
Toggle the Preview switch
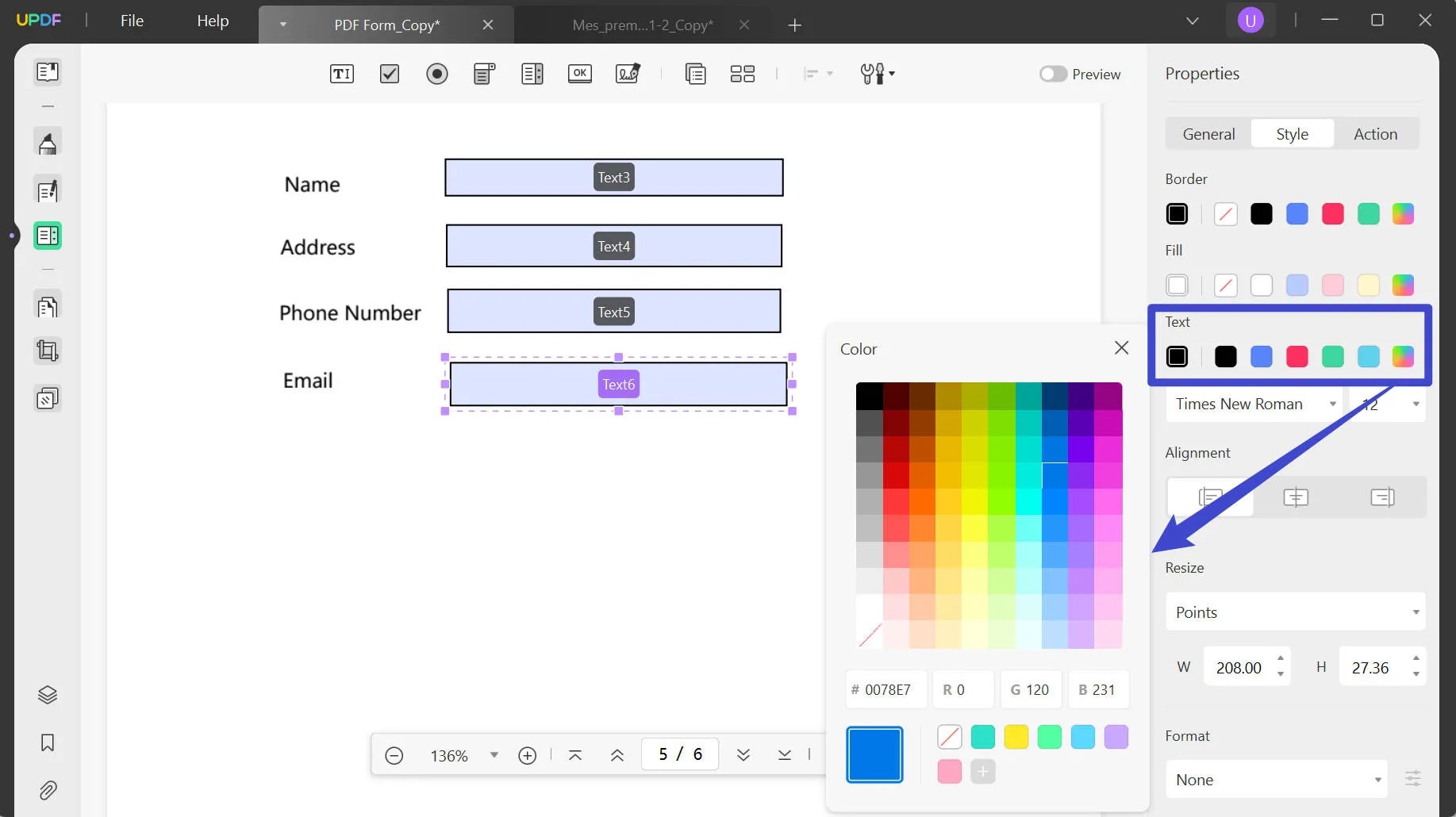[x=1053, y=74]
